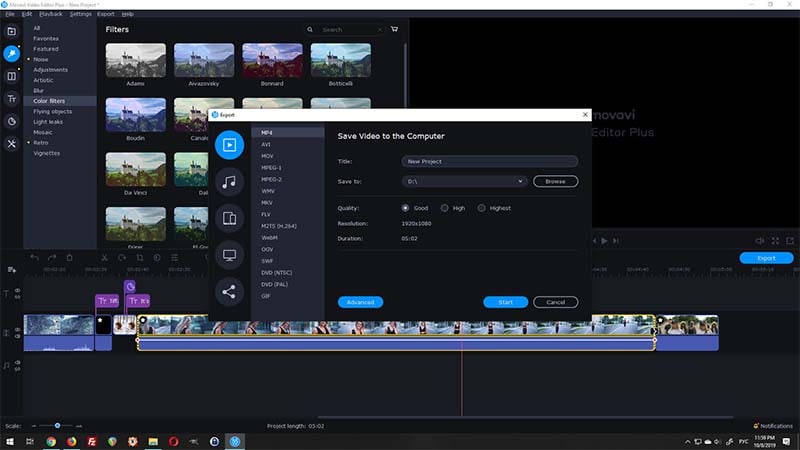Choose MP4 format in list
The height and width of the screenshot is (450, 800).
pyautogui.click(x=288, y=133)
